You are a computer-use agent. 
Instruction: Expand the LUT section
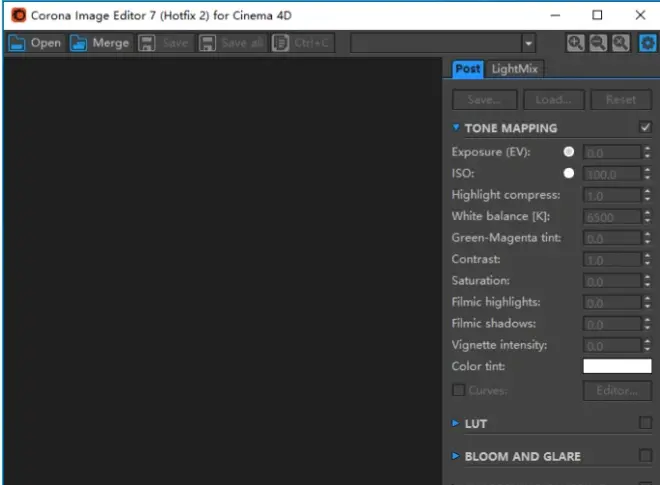tap(456, 424)
